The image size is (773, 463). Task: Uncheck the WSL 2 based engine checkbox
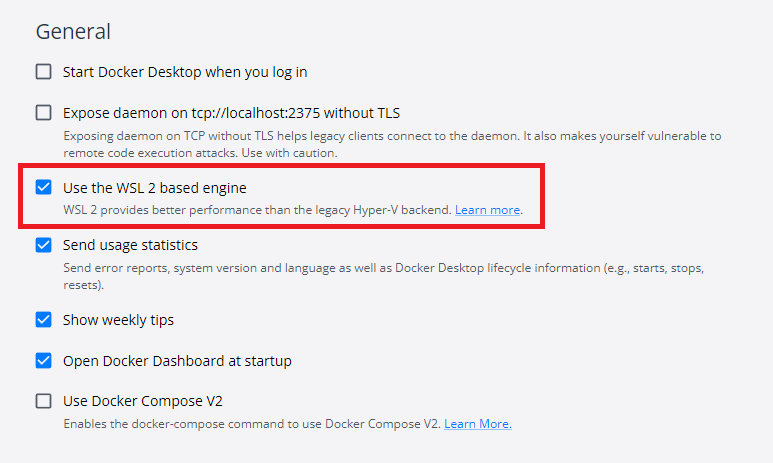(43, 187)
